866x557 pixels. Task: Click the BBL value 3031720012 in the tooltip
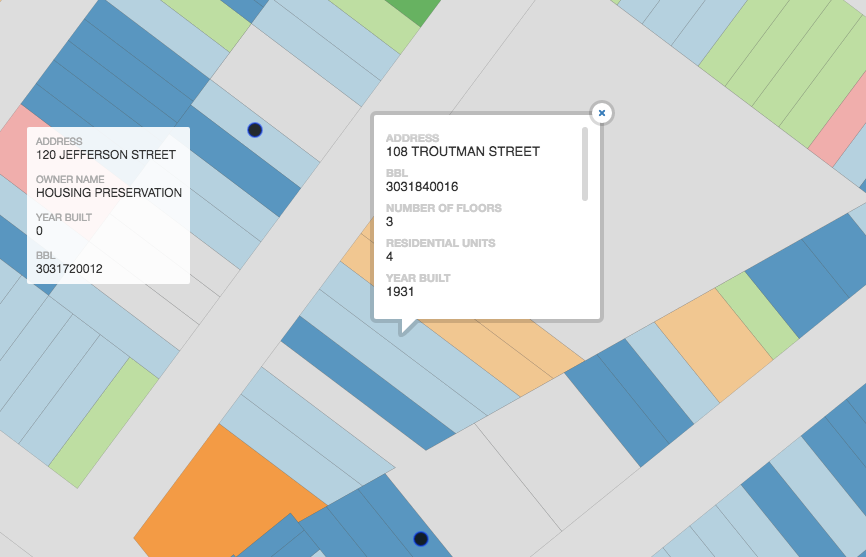69,269
